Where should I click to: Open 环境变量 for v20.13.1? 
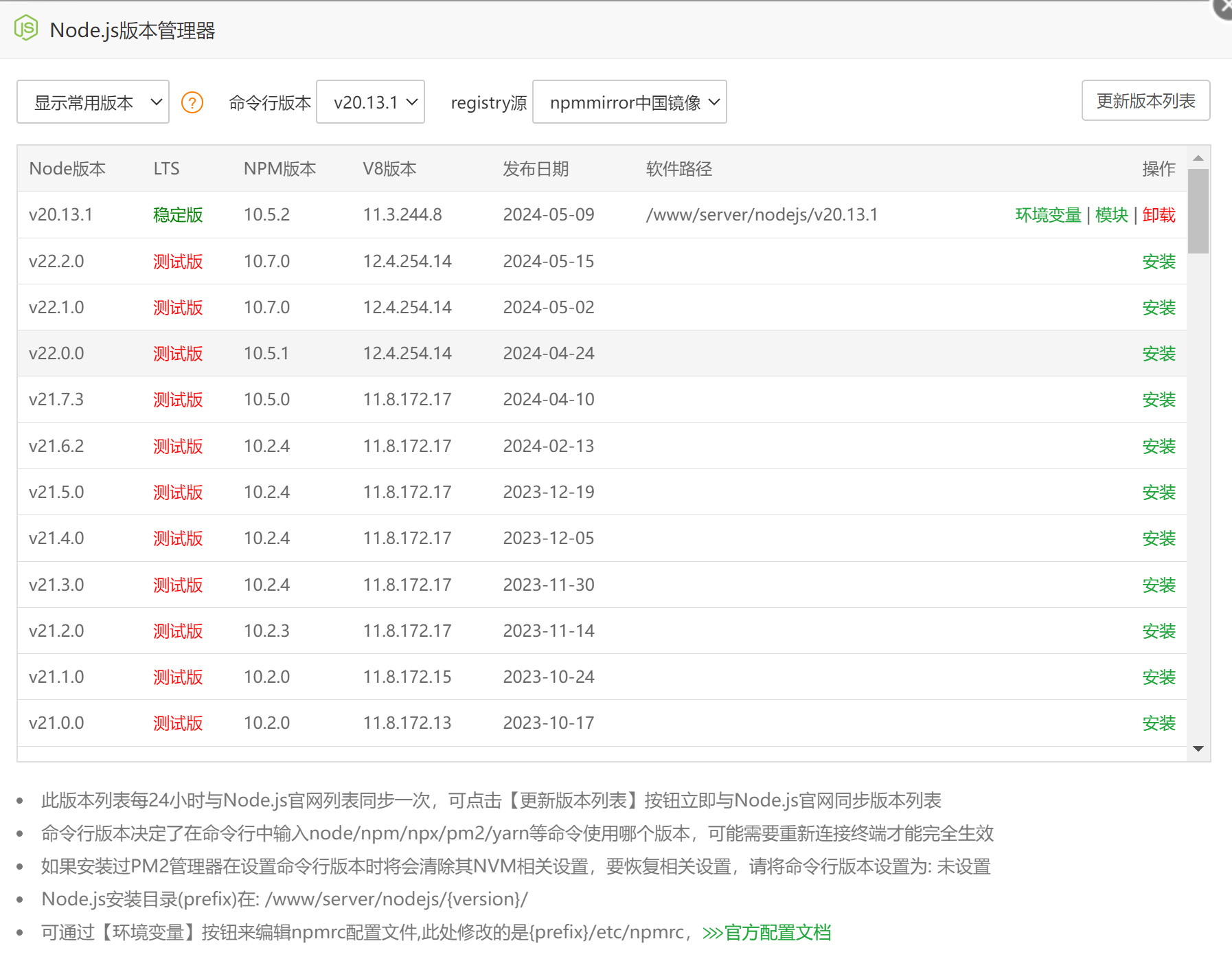tap(1048, 215)
